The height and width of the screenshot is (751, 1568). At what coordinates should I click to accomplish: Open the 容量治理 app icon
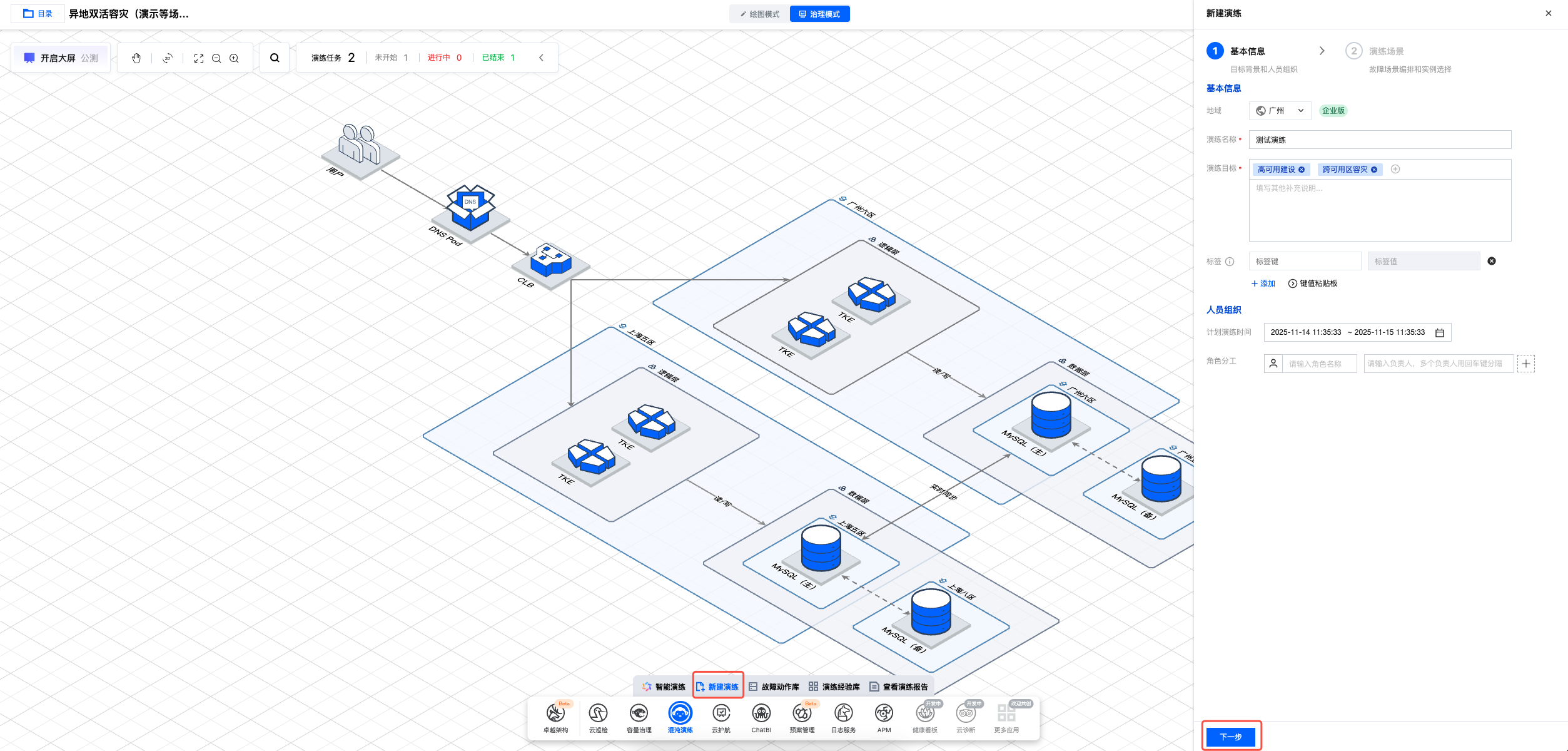pyautogui.click(x=639, y=713)
